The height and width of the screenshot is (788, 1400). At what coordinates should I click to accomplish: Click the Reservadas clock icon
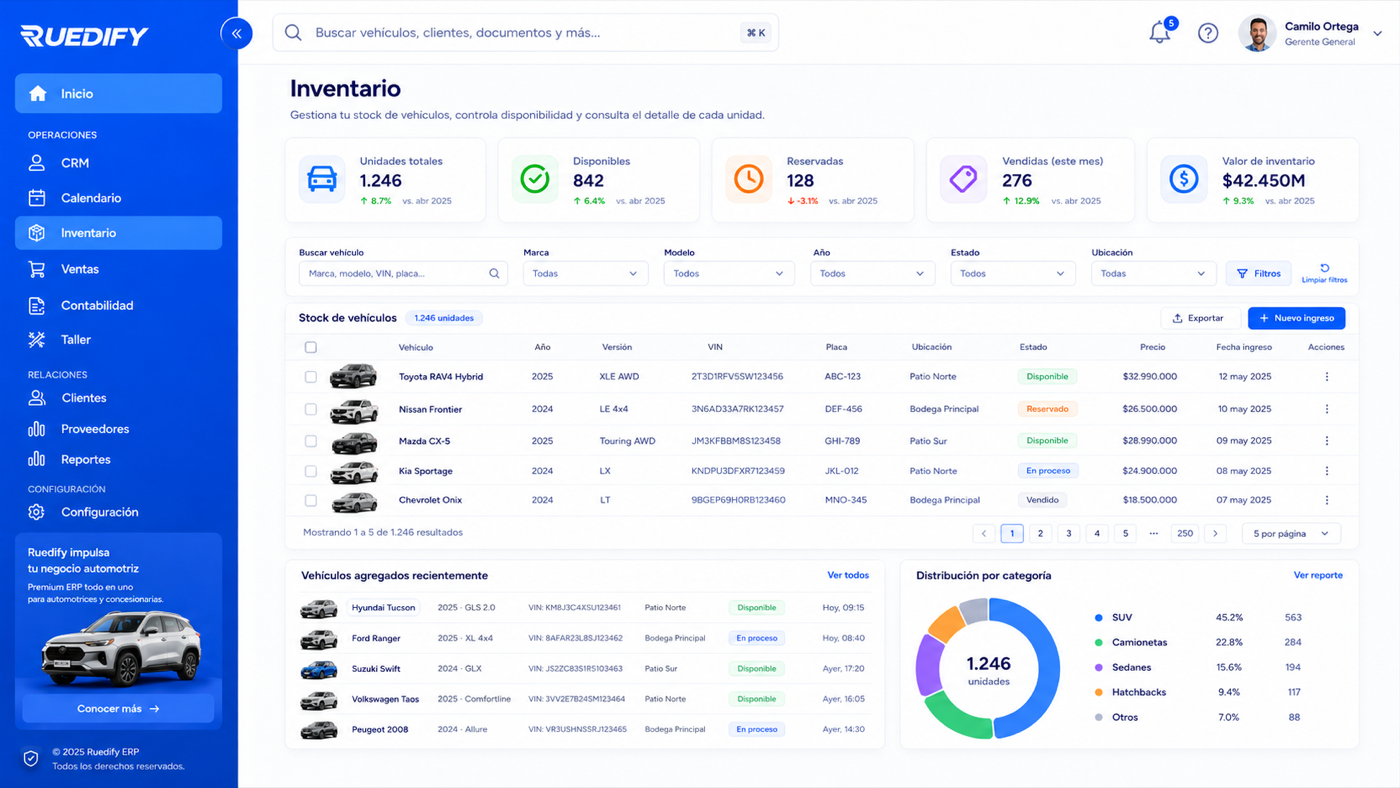(x=748, y=179)
